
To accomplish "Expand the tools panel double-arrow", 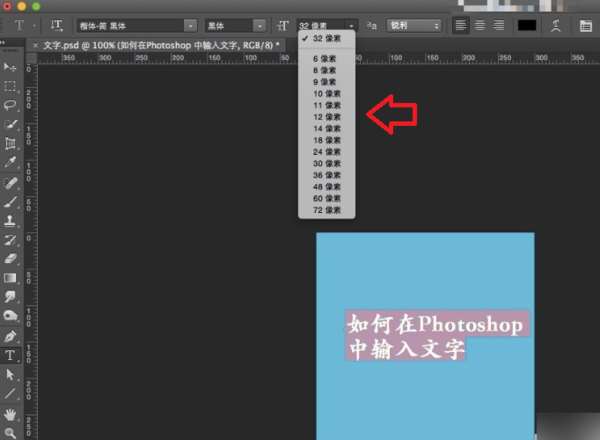I will pos(3,42).
